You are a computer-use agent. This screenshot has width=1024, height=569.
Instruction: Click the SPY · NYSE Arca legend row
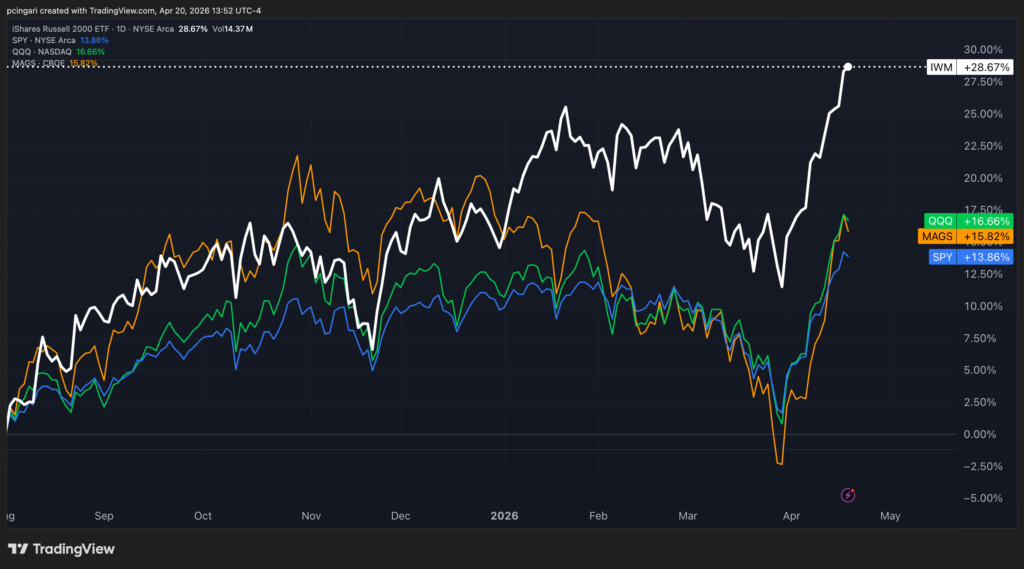[x=60, y=41]
